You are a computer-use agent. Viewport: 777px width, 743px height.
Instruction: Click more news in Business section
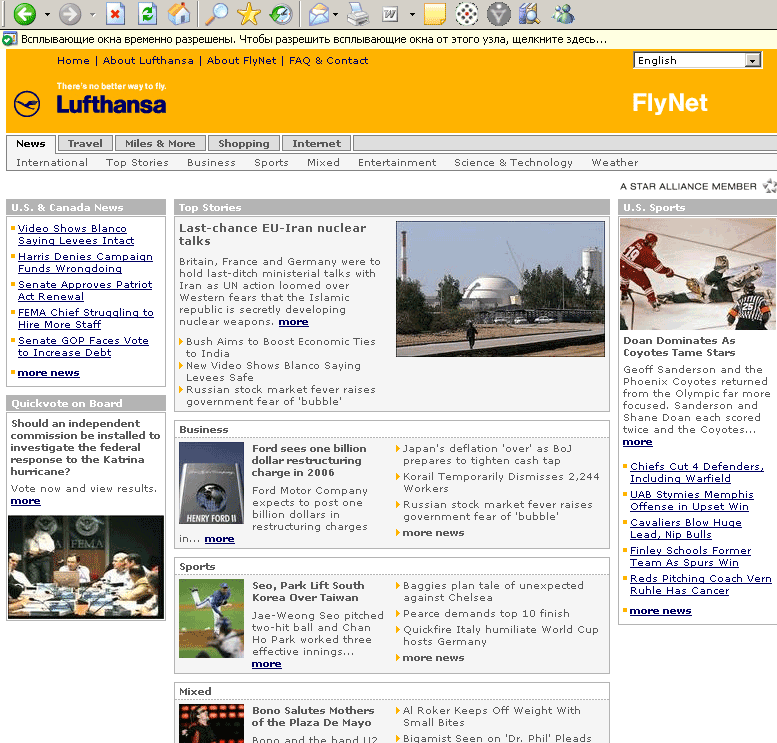(433, 533)
